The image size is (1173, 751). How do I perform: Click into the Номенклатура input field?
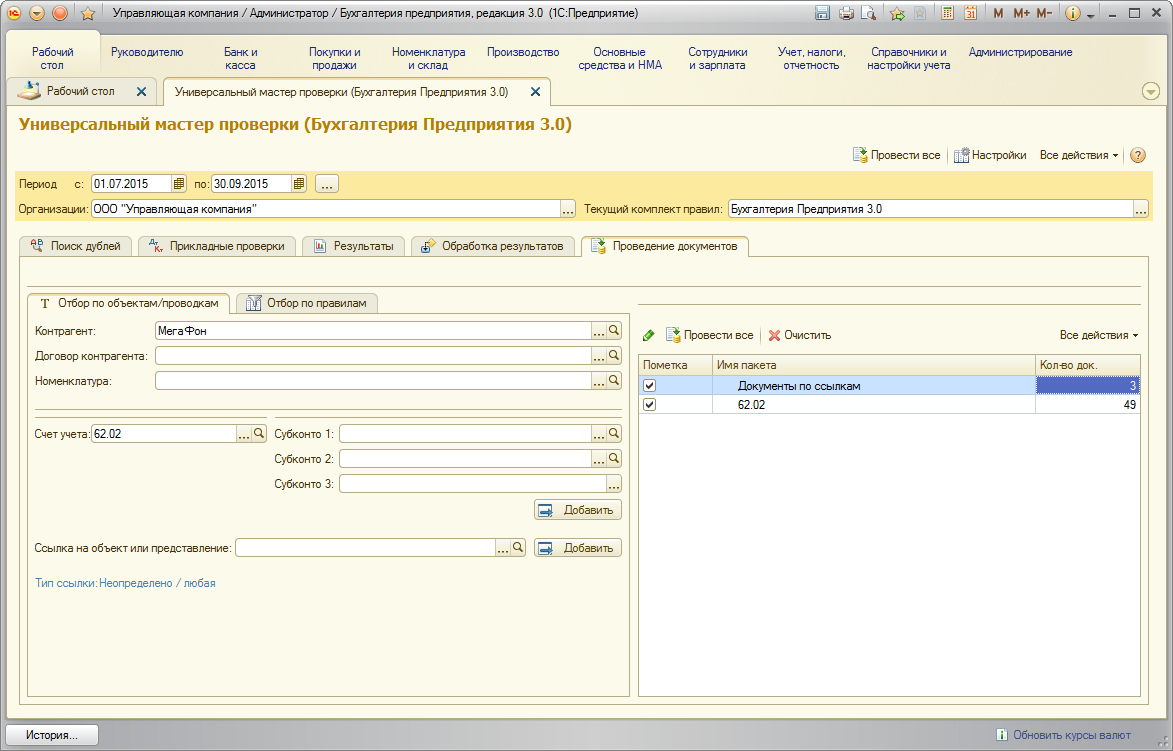(x=373, y=381)
